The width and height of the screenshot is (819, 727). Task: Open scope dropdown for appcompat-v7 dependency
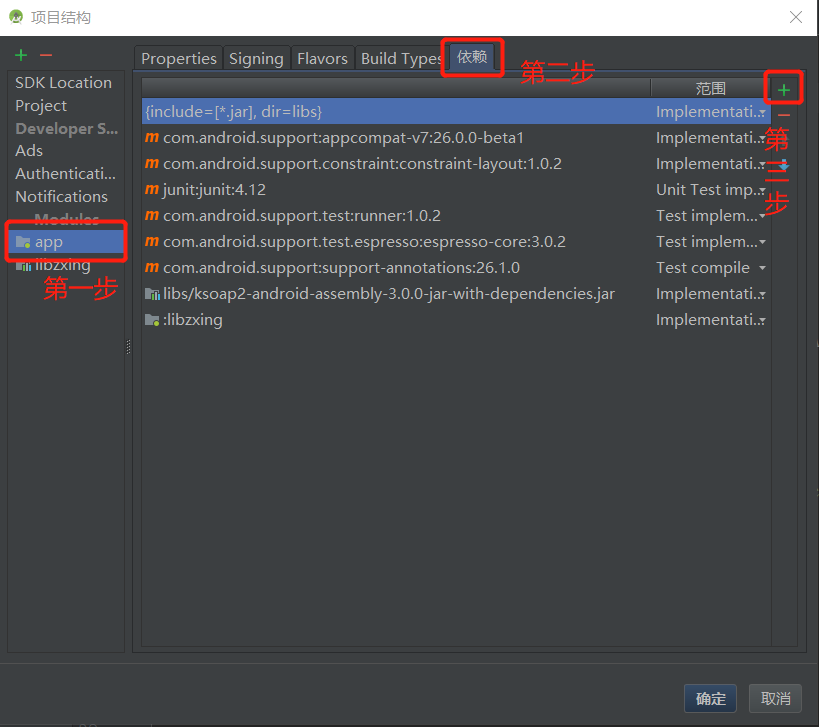pyautogui.click(x=762, y=138)
